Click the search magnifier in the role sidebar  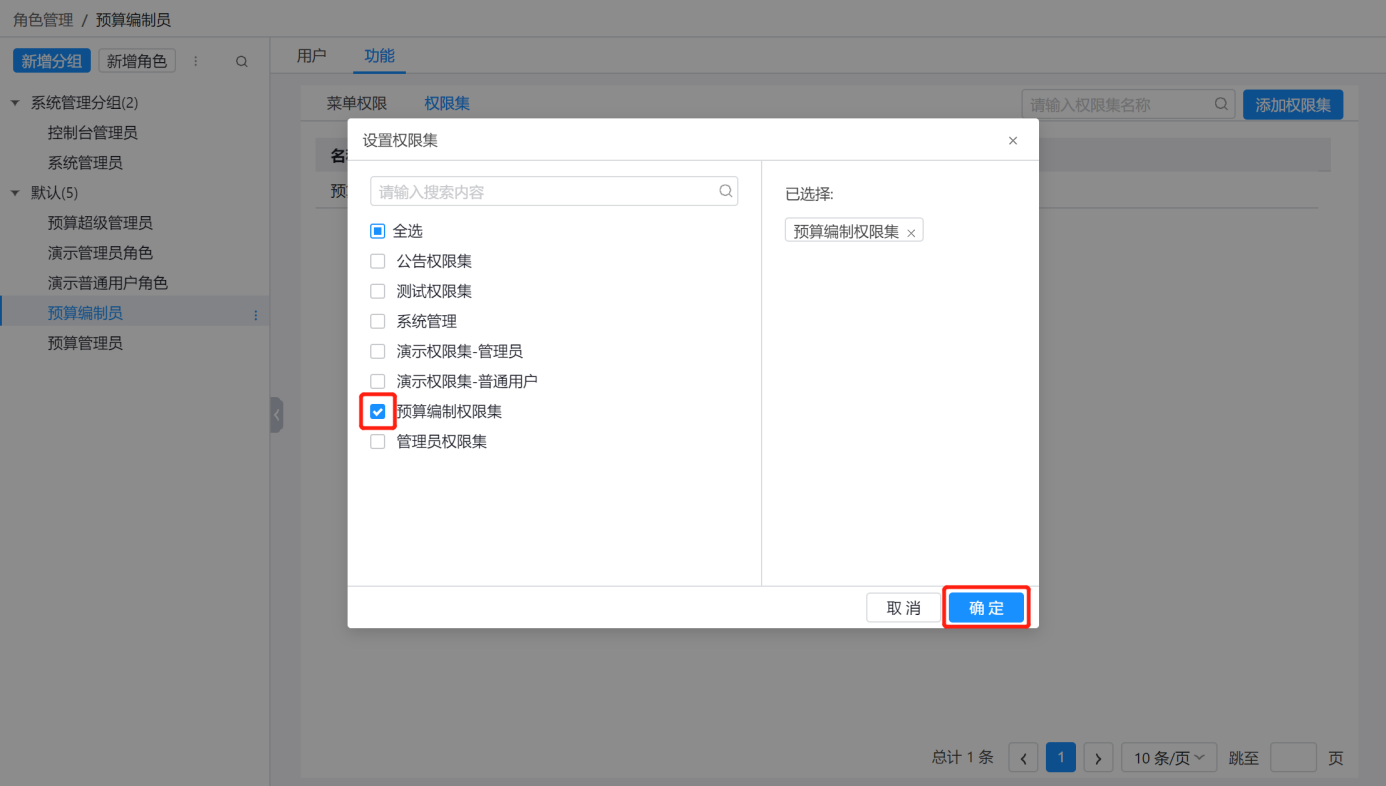[241, 62]
